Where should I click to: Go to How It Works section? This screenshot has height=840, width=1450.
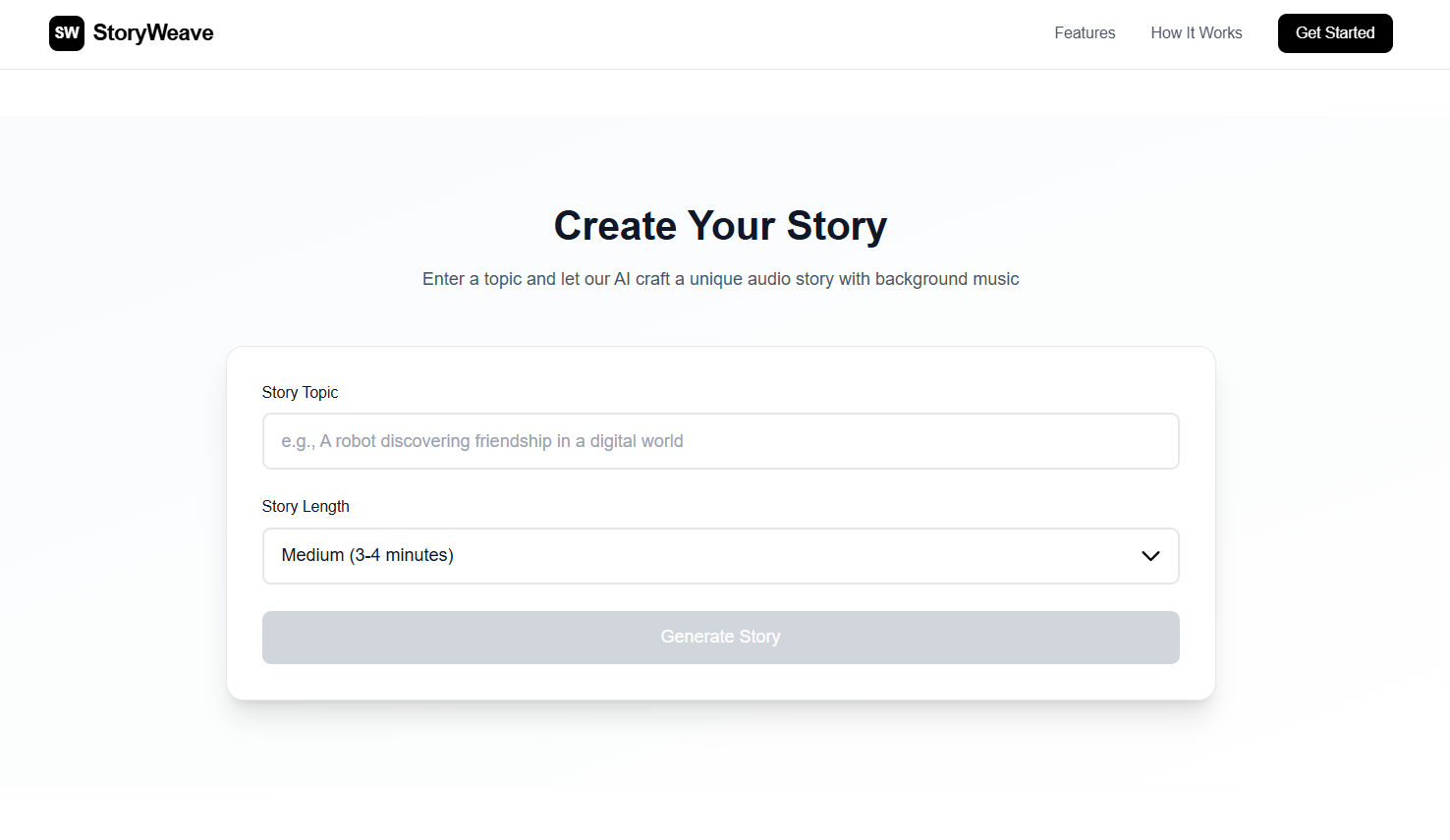point(1197,32)
